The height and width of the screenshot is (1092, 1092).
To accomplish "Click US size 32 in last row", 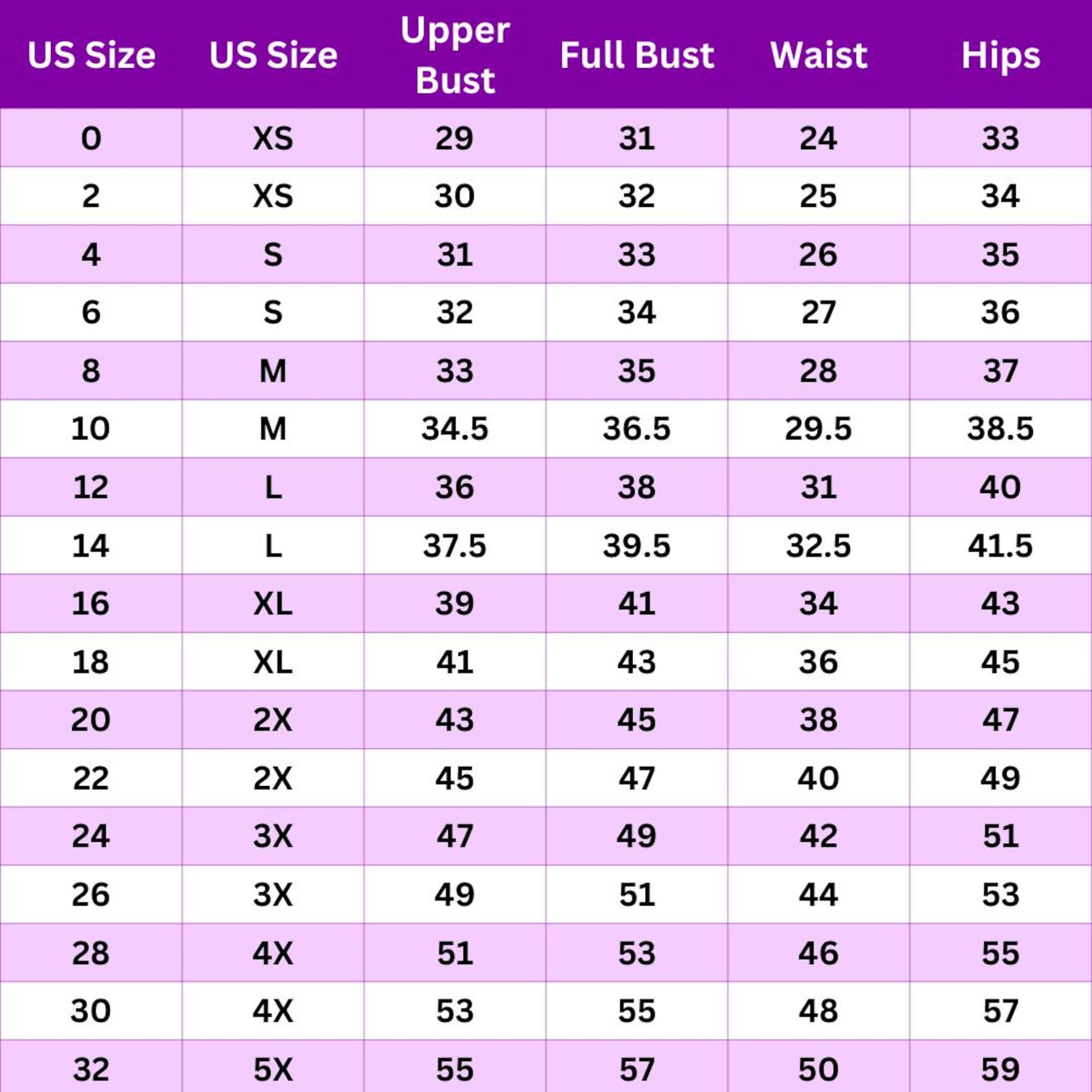I will click(x=91, y=1069).
